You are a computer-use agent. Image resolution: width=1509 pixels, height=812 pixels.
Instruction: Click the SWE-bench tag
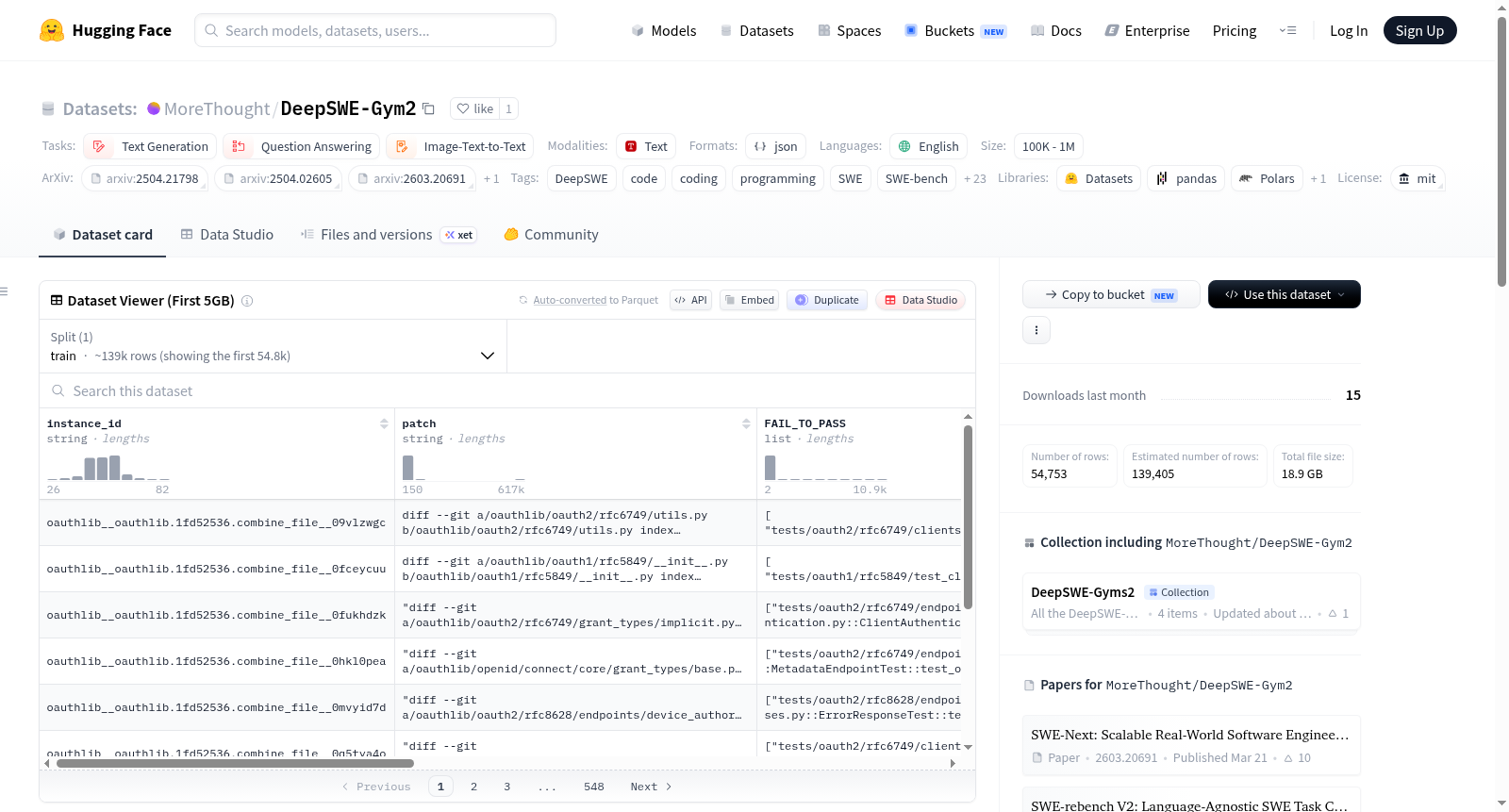(916, 178)
